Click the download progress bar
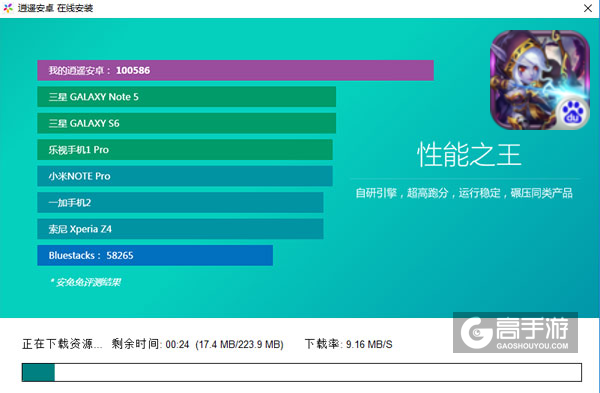This screenshot has width=600, height=393. tap(302, 372)
